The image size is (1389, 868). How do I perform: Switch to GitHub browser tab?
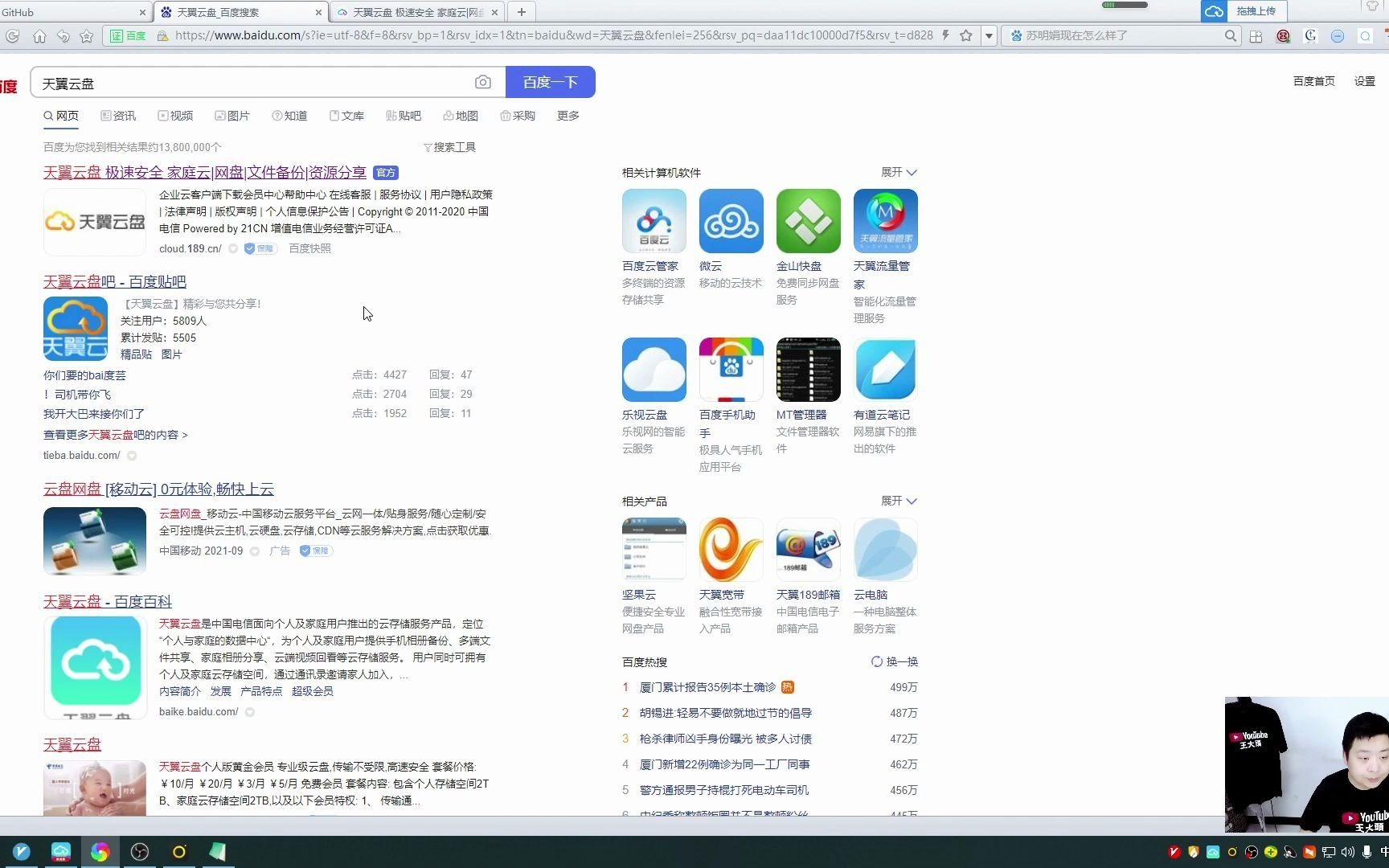(74, 12)
